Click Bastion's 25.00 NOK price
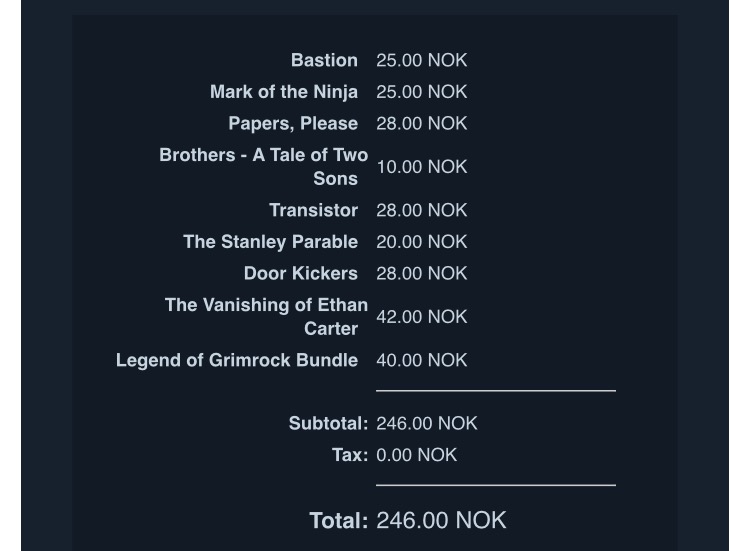The height and width of the screenshot is (551, 750). [421, 60]
